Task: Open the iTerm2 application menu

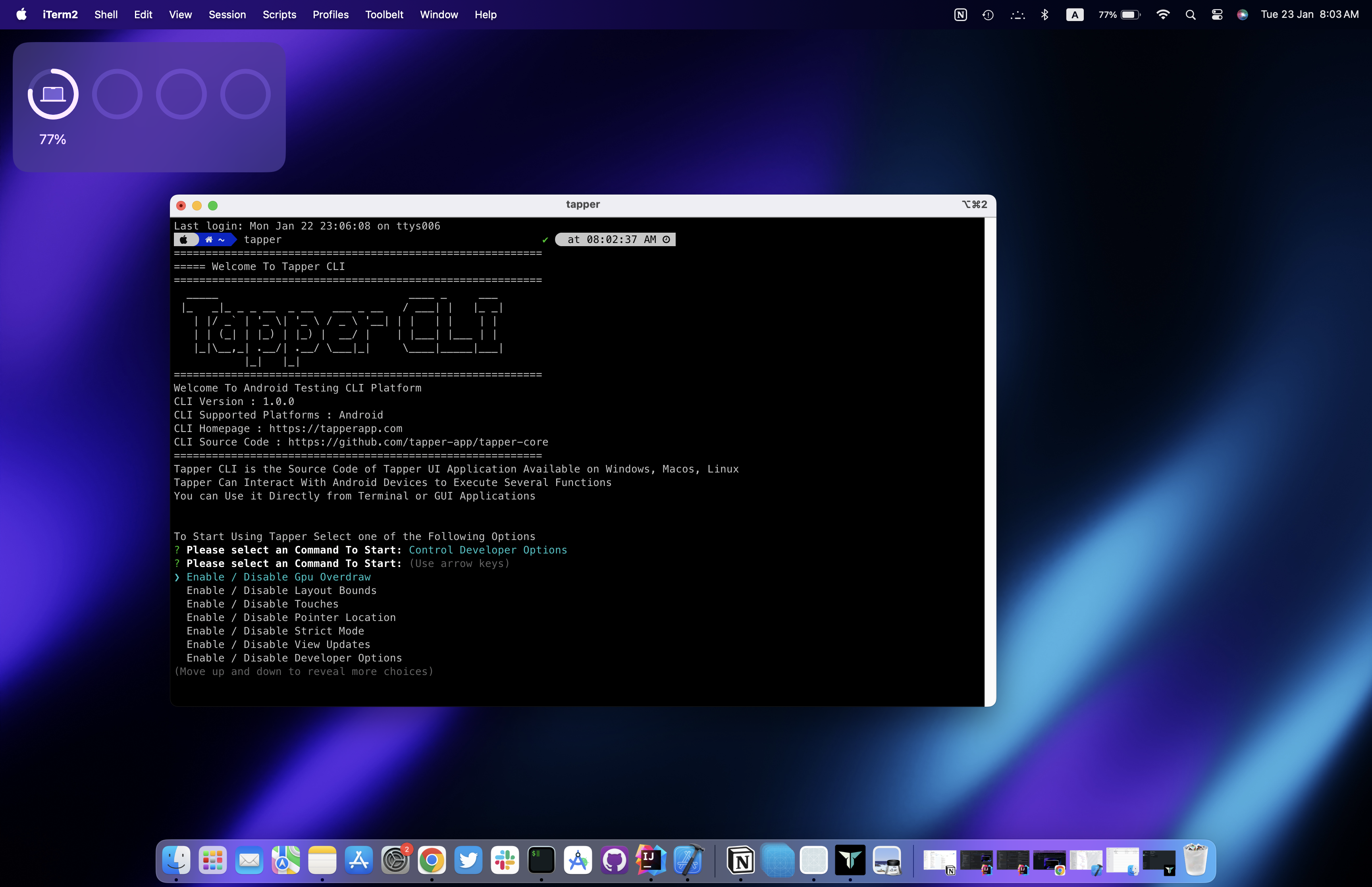Action: click(60, 14)
